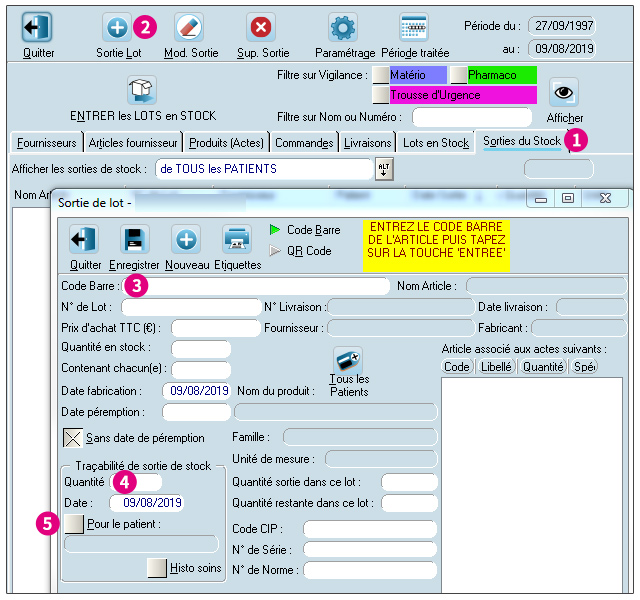Click the Quantité en stock field
Image resolution: width=640 pixels, height=600 pixels.
click(201, 349)
